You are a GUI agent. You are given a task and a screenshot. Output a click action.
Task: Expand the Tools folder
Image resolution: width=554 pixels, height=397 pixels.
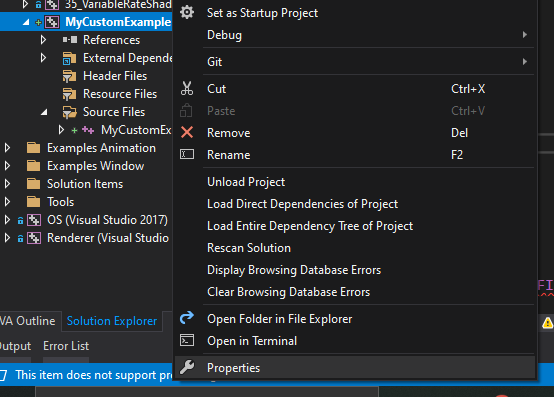click(7, 202)
